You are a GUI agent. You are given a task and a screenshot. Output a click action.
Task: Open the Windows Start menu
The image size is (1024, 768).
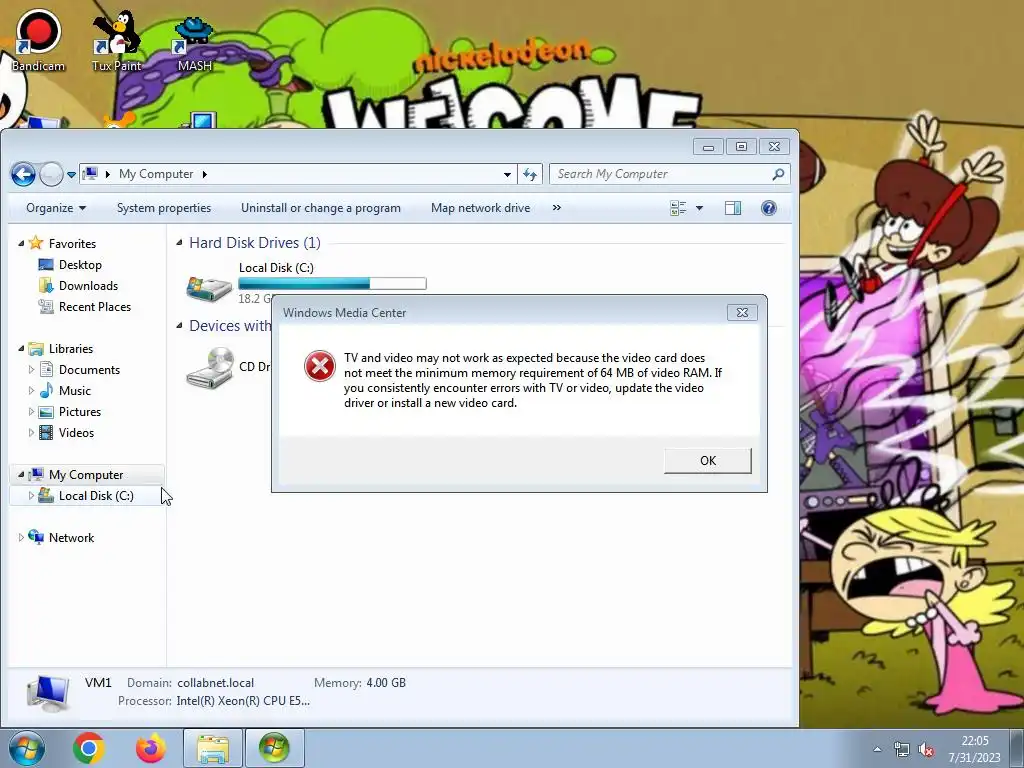(x=26, y=748)
